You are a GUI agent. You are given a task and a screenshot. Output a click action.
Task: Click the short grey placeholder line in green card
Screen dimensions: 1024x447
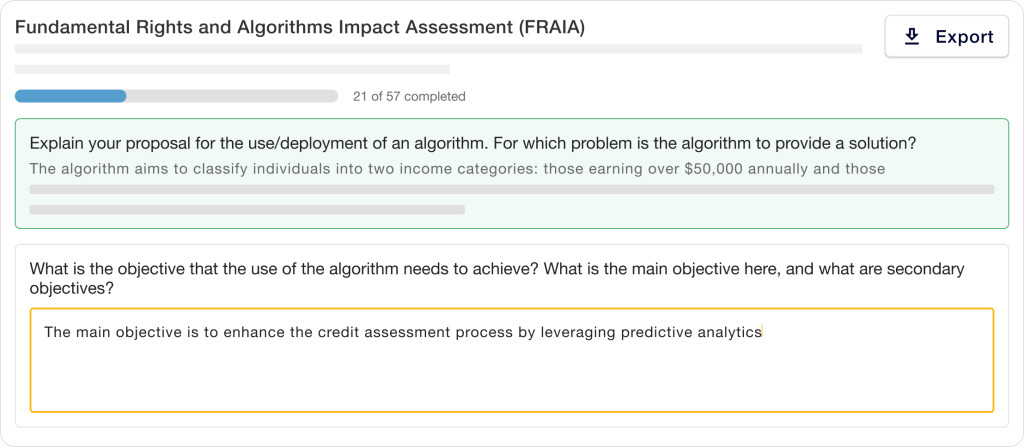tap(247, 210)
